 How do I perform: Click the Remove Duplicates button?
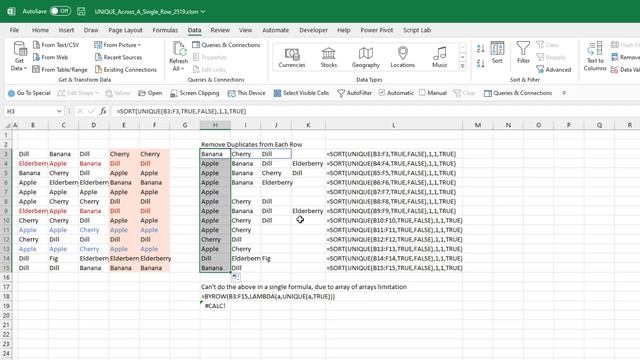tap(625, 57)
